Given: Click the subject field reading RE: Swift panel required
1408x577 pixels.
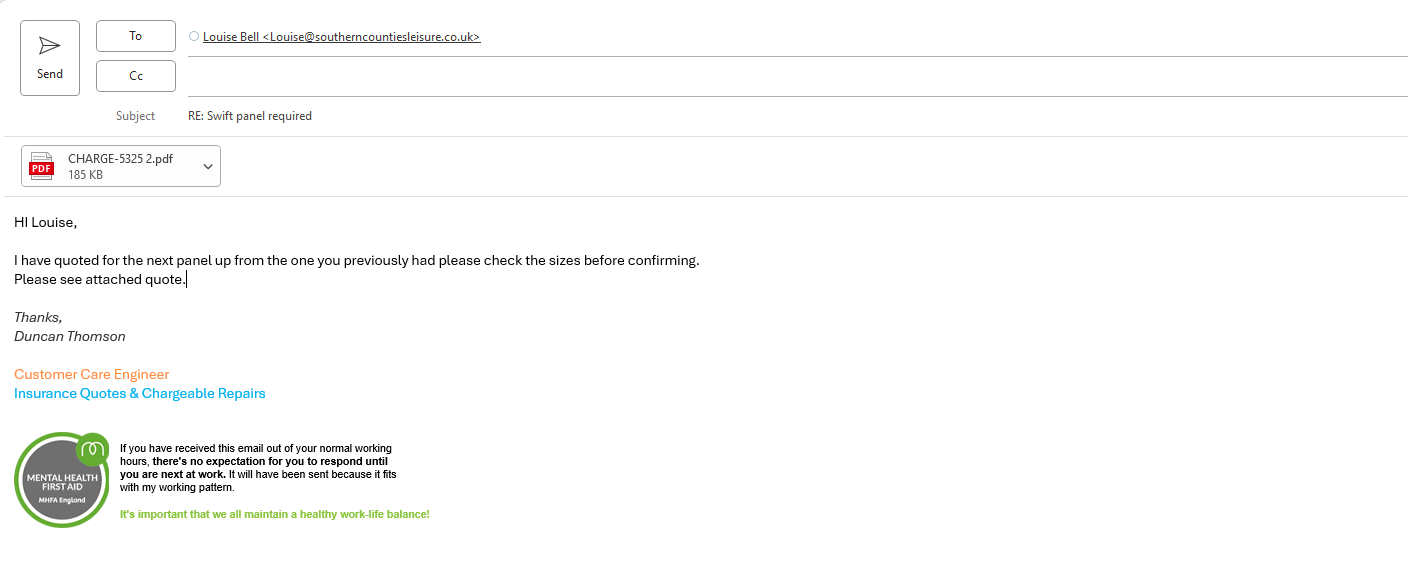Looking at the screenshot, I should (x=250, y=116).
